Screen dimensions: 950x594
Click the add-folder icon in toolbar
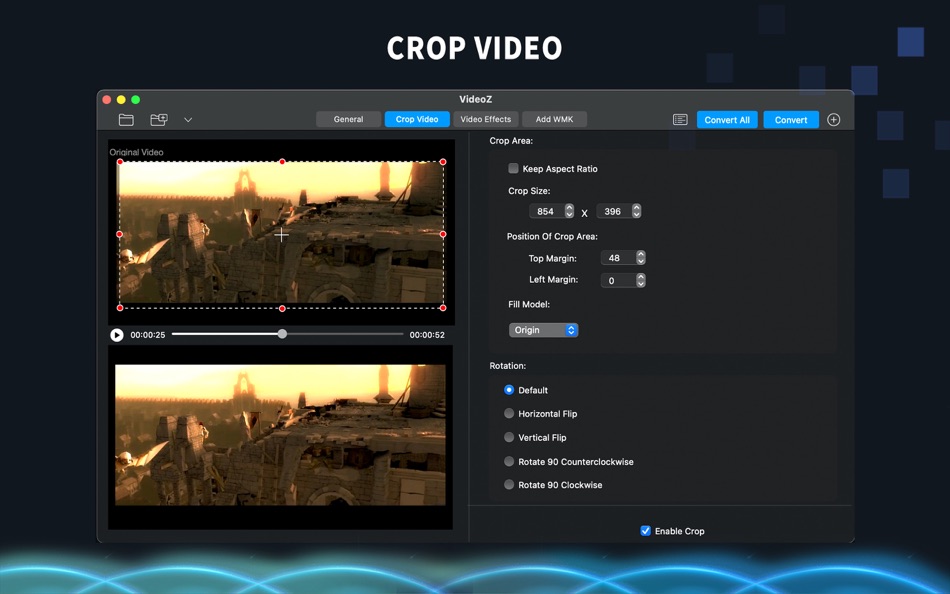159,119
